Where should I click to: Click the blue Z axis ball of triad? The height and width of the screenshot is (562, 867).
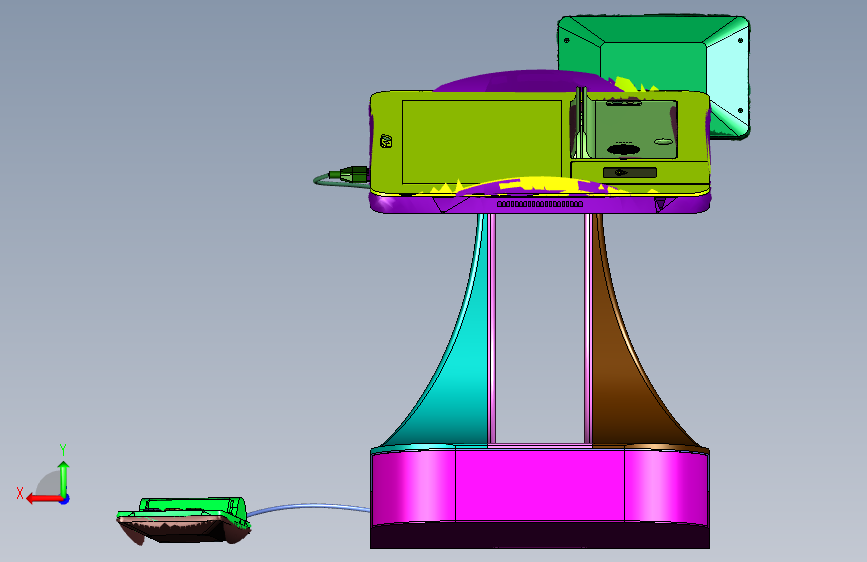click(x=65, y=499)
